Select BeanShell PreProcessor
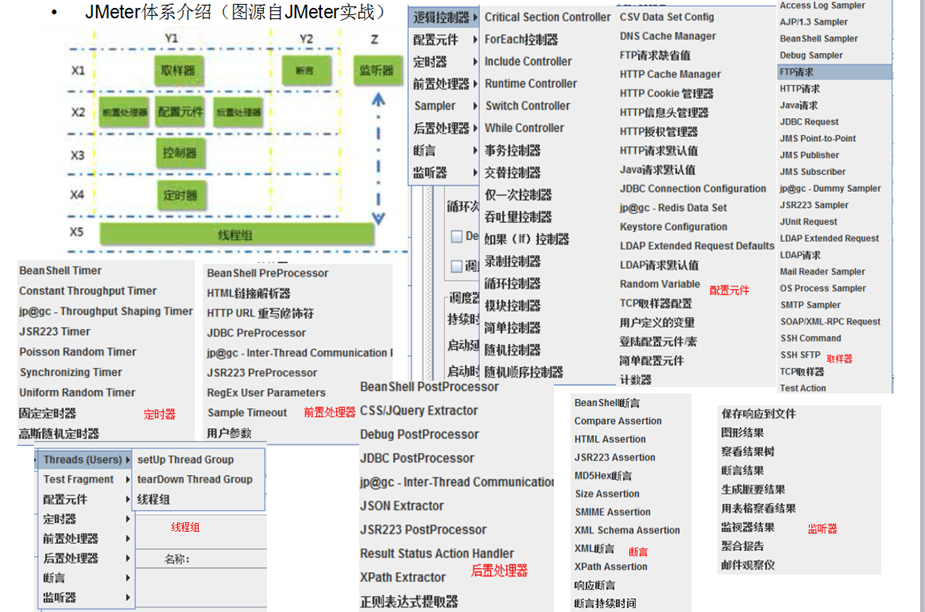Image resolution: width=925 pixels, height=612 pixels. (267, 273)
